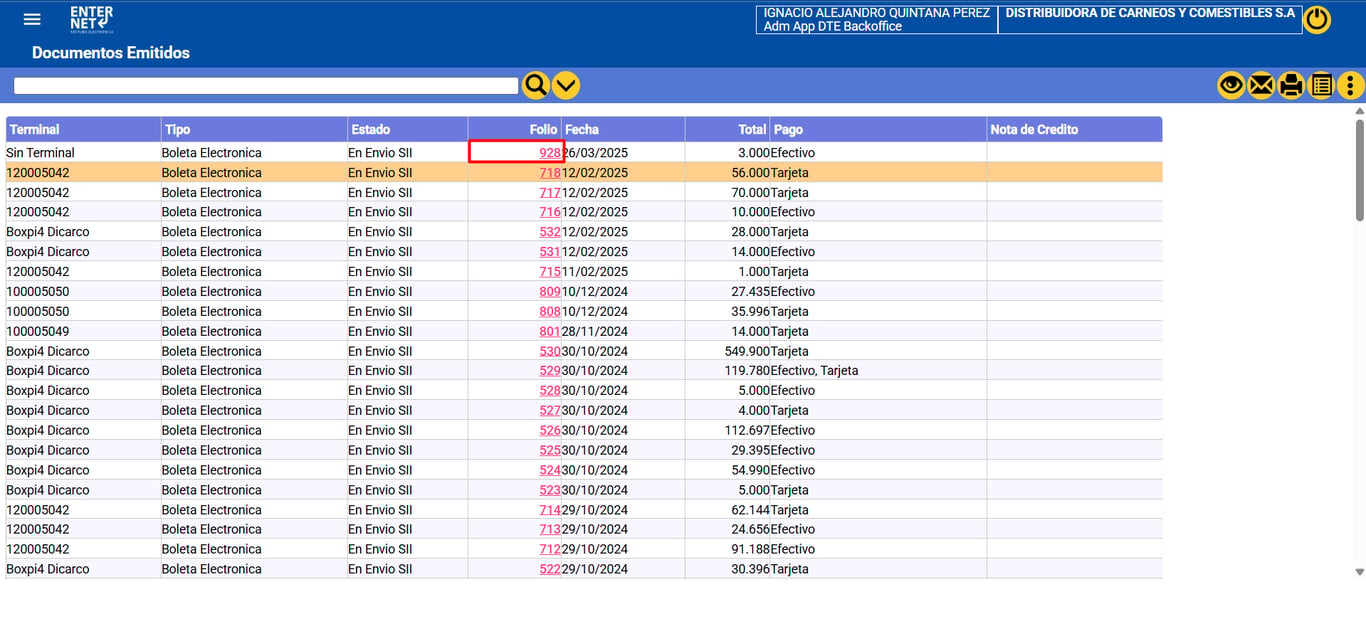Sort by Folio column header
The image size is (1366, 619).
click(x=514, y=129)
